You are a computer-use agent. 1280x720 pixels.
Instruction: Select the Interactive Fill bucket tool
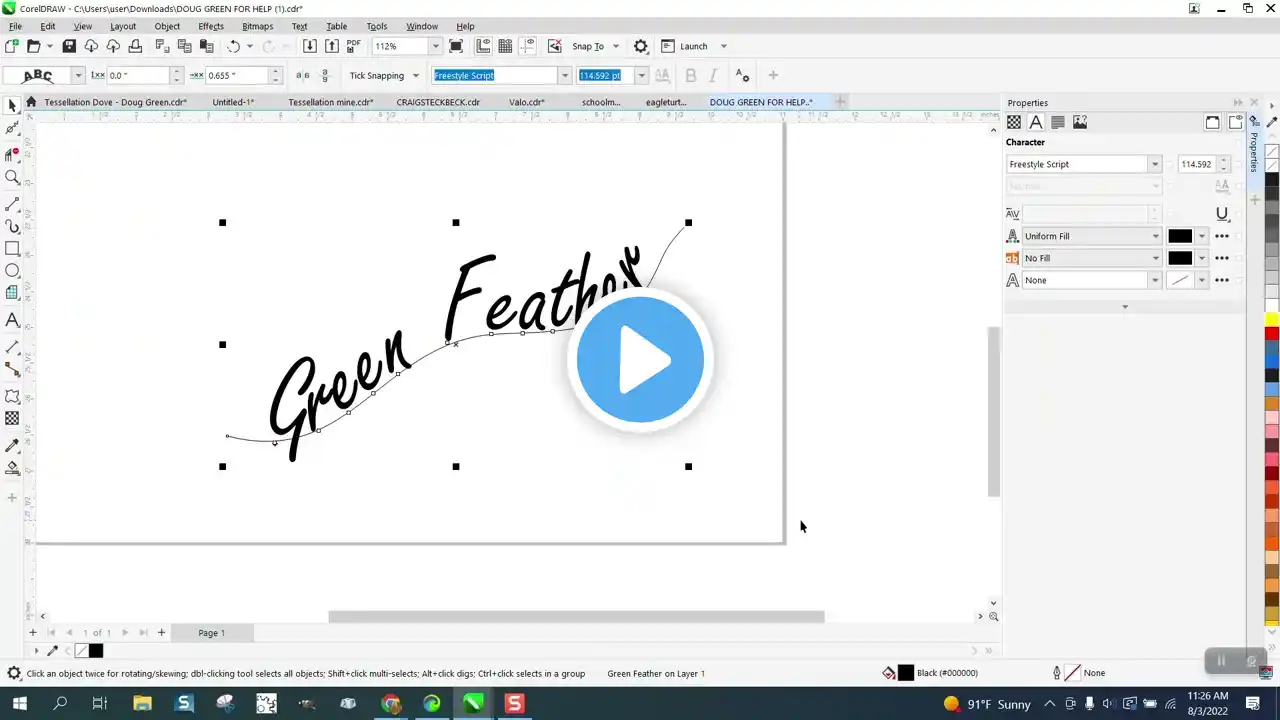(12, 468)
